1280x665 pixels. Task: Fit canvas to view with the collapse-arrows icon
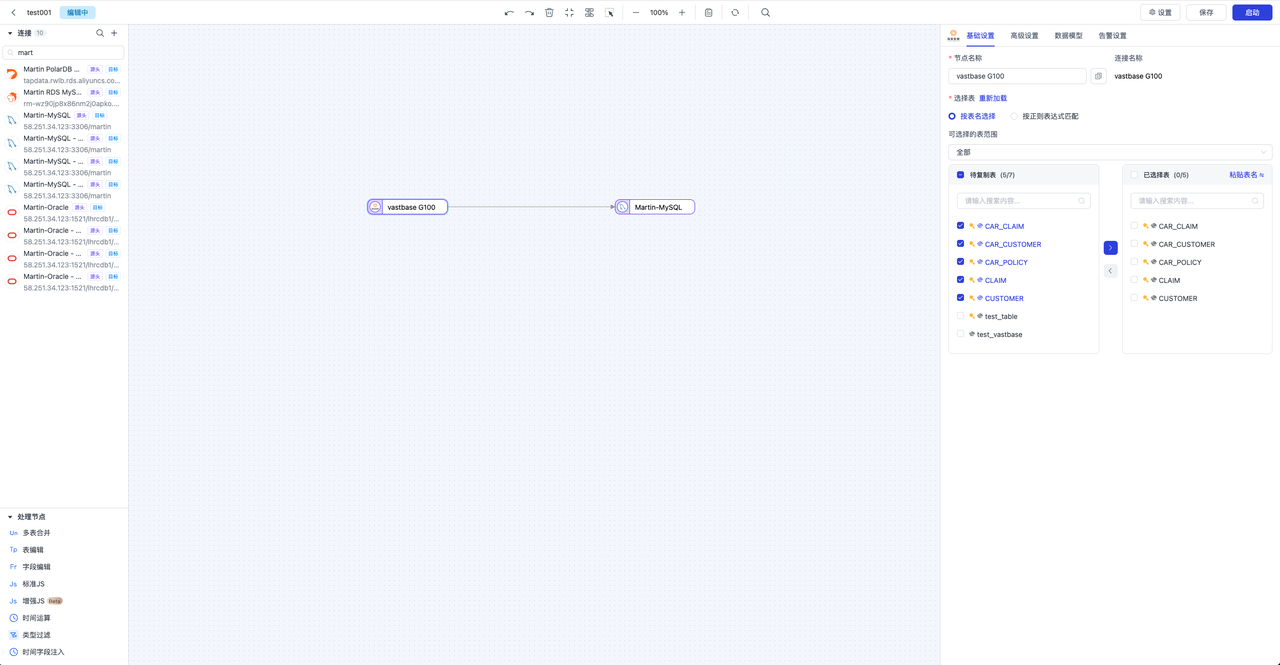[569, 13]
